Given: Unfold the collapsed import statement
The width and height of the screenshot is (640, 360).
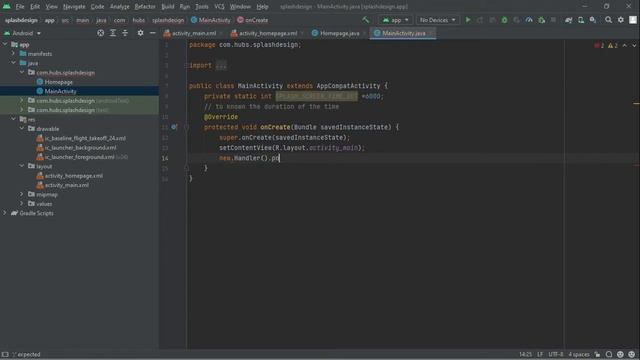Looking at the screenshot, I should [x=221, y=65].
